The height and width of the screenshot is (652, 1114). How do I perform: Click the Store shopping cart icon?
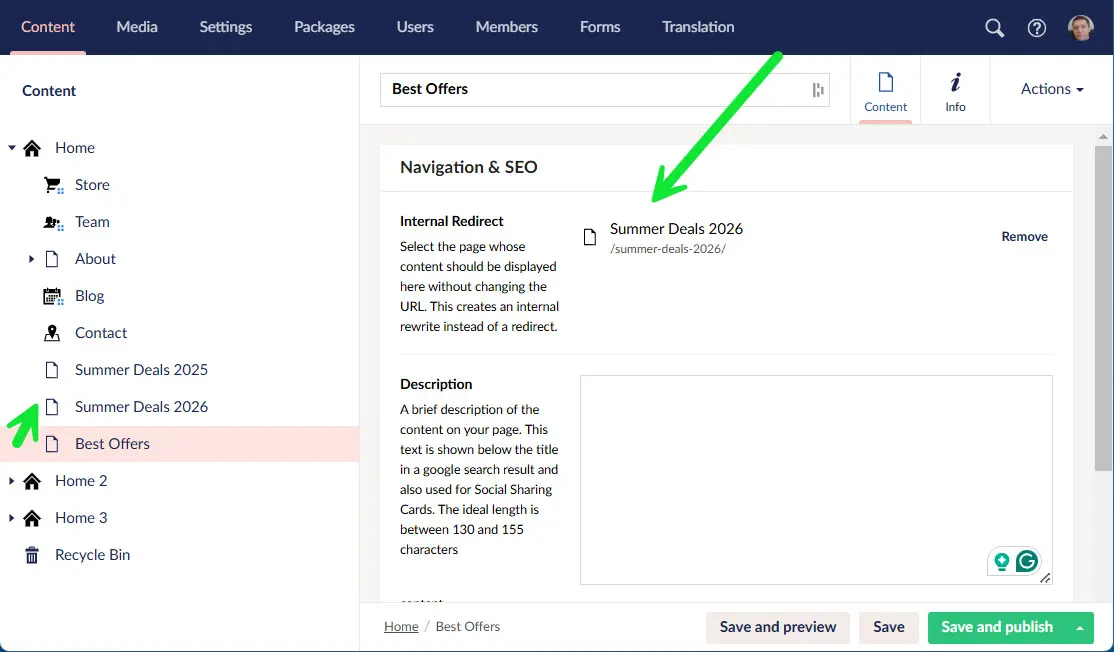[x=52, y=184]
